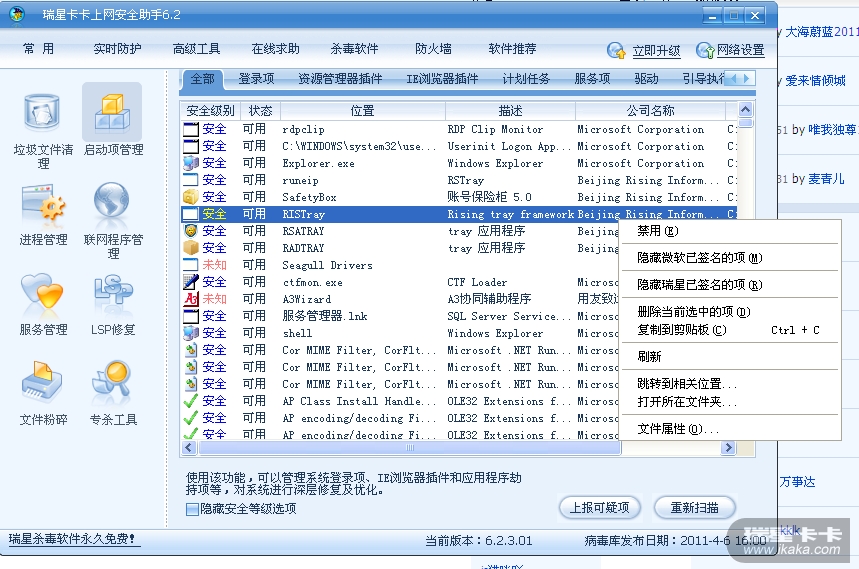This screenshot has height=569, width=859.
Task: Open the 杀毒软件 menu tab
Action: click(x=354, y=49)
